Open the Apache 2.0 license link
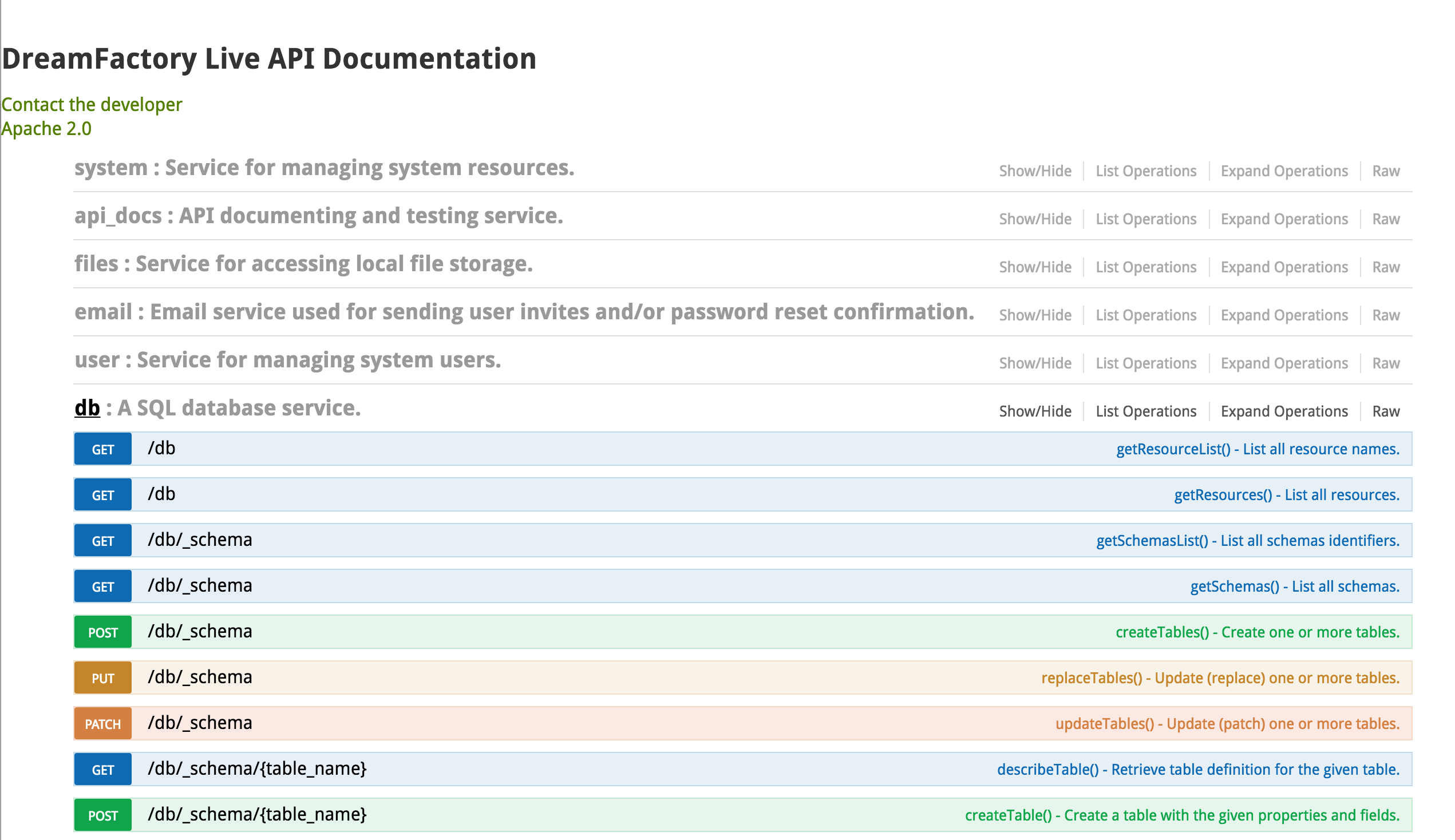The image size is (1455, 840). pyautogui.click(x=46, y=128)
